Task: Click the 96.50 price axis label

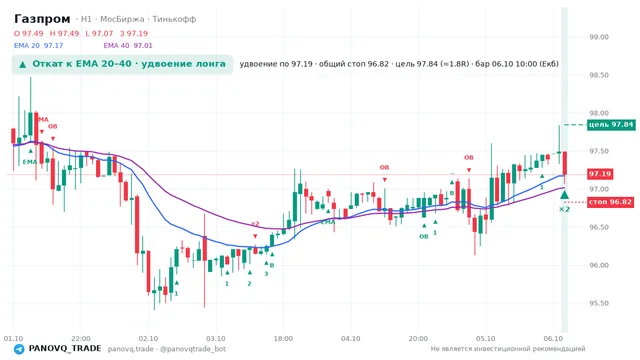Action: (x=599, y=227)
